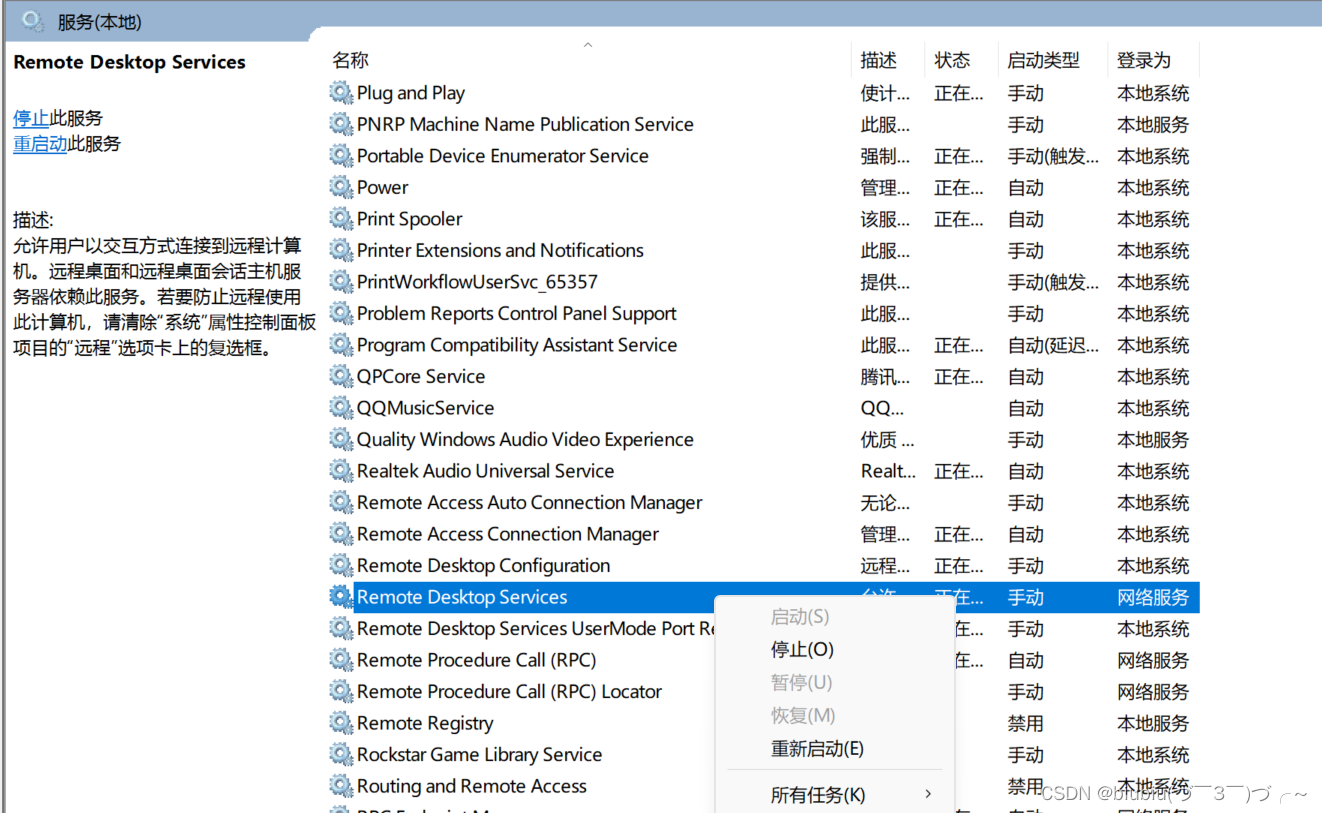Screen dimensions: 1322x813
Task: Select the Print Spooler service name
Action: (410, 219)
